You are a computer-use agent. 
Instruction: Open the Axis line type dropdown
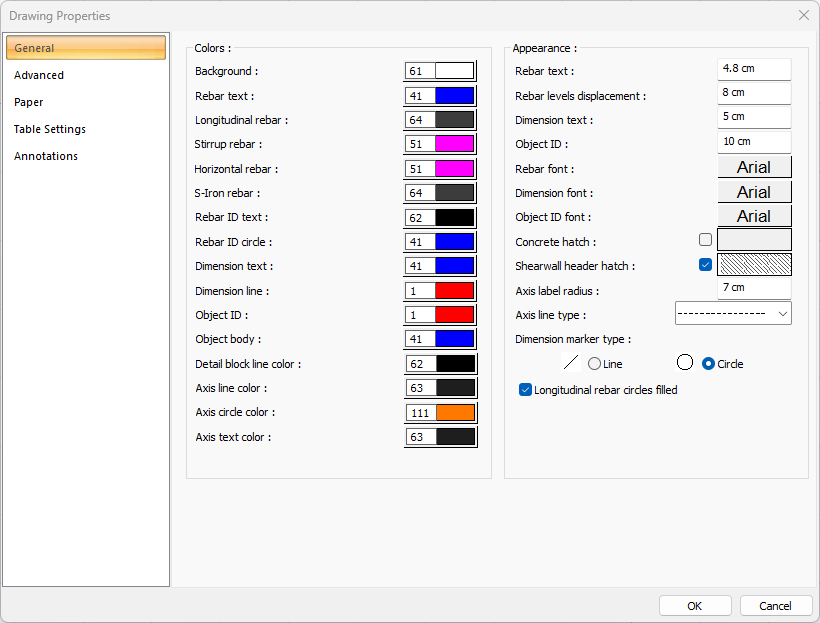[733, 314]
